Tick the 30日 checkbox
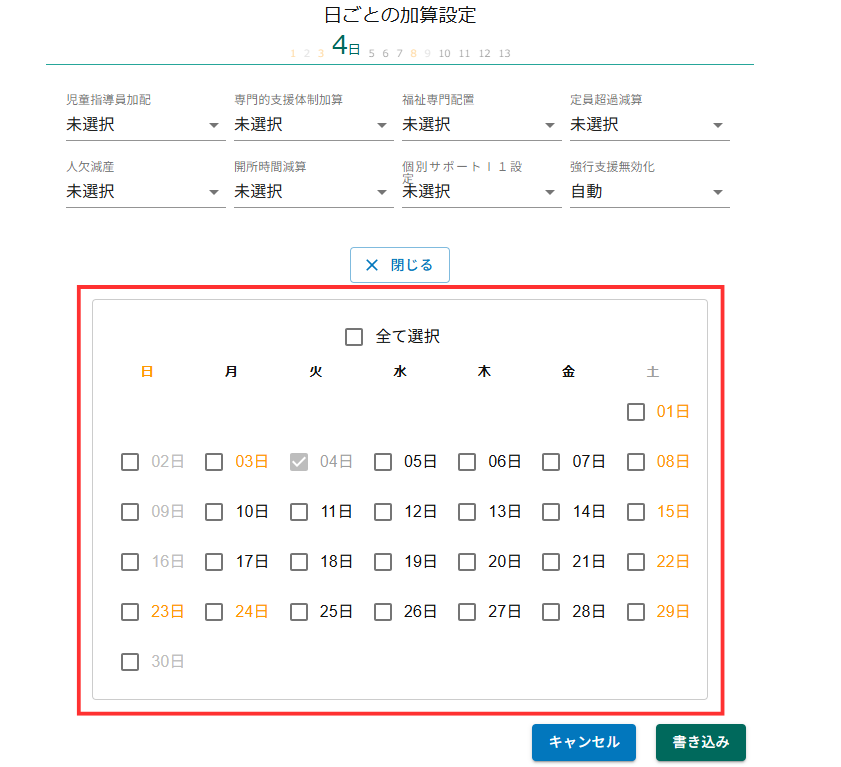841x767 pixels. tap(130, 662)
